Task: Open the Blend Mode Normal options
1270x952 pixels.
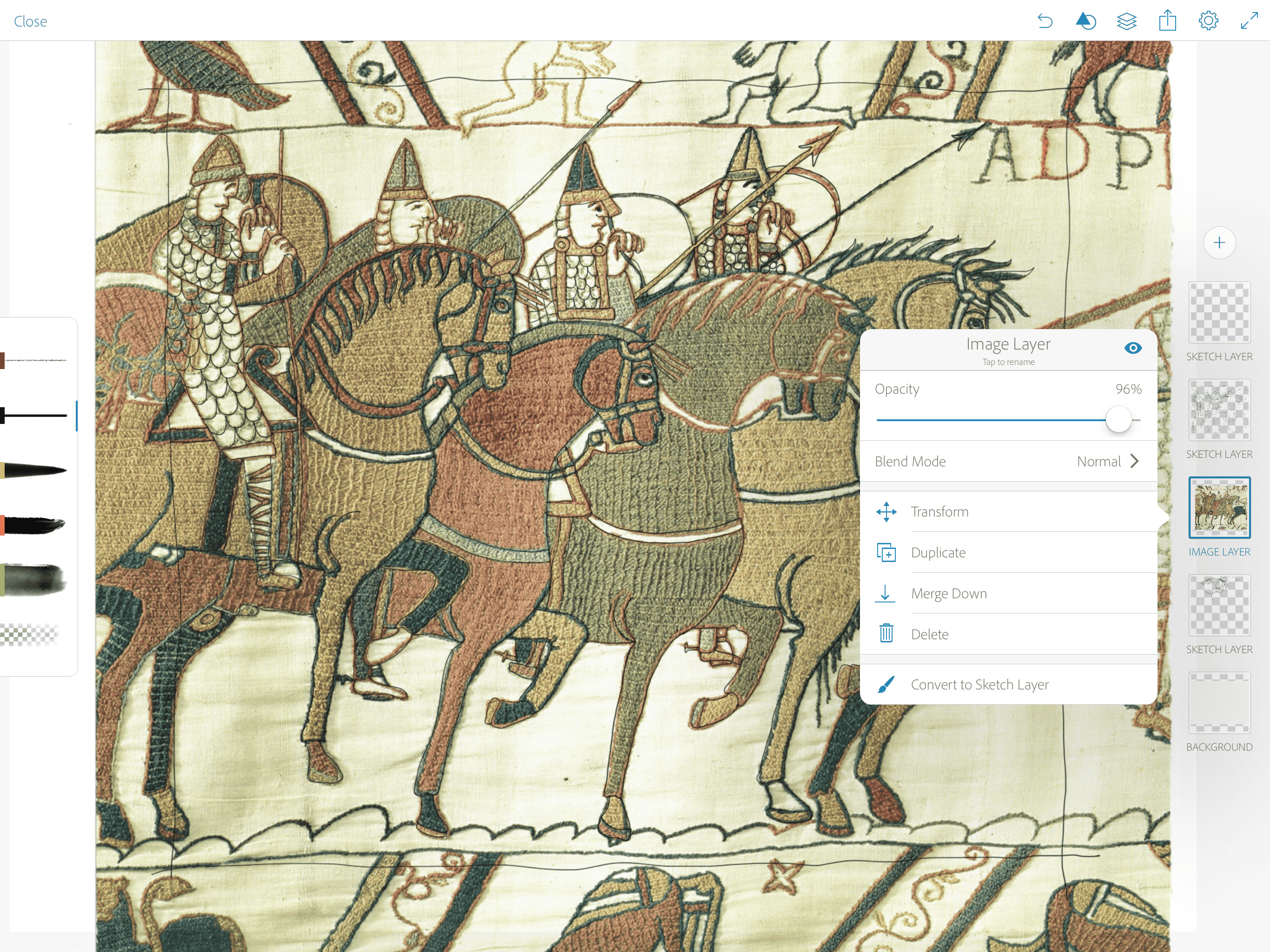Action: pos(1008,461)
